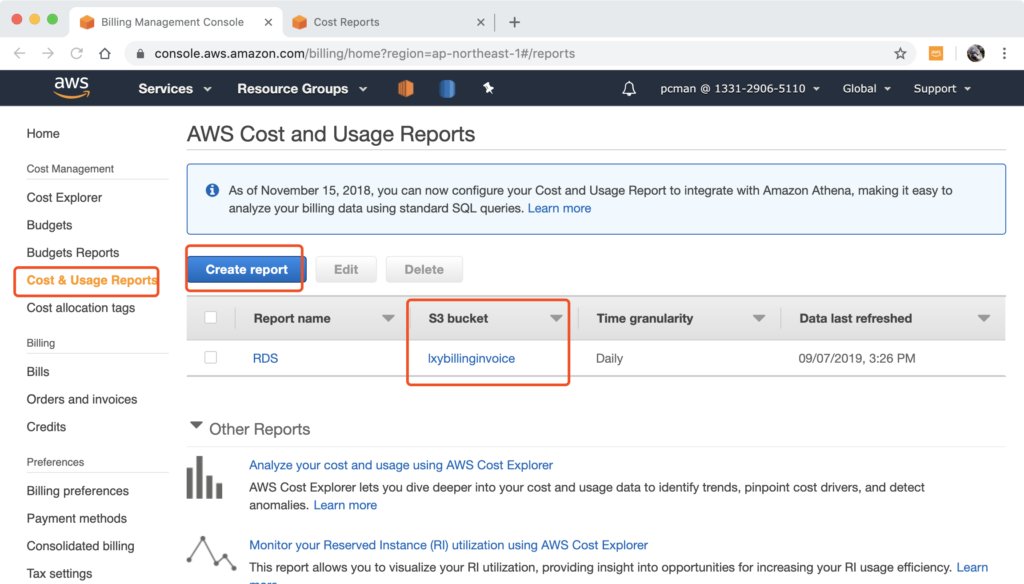Open Cost allocation tags in sidebar
This screenshot has height=584, width=1024.
(x=80, y=308)
